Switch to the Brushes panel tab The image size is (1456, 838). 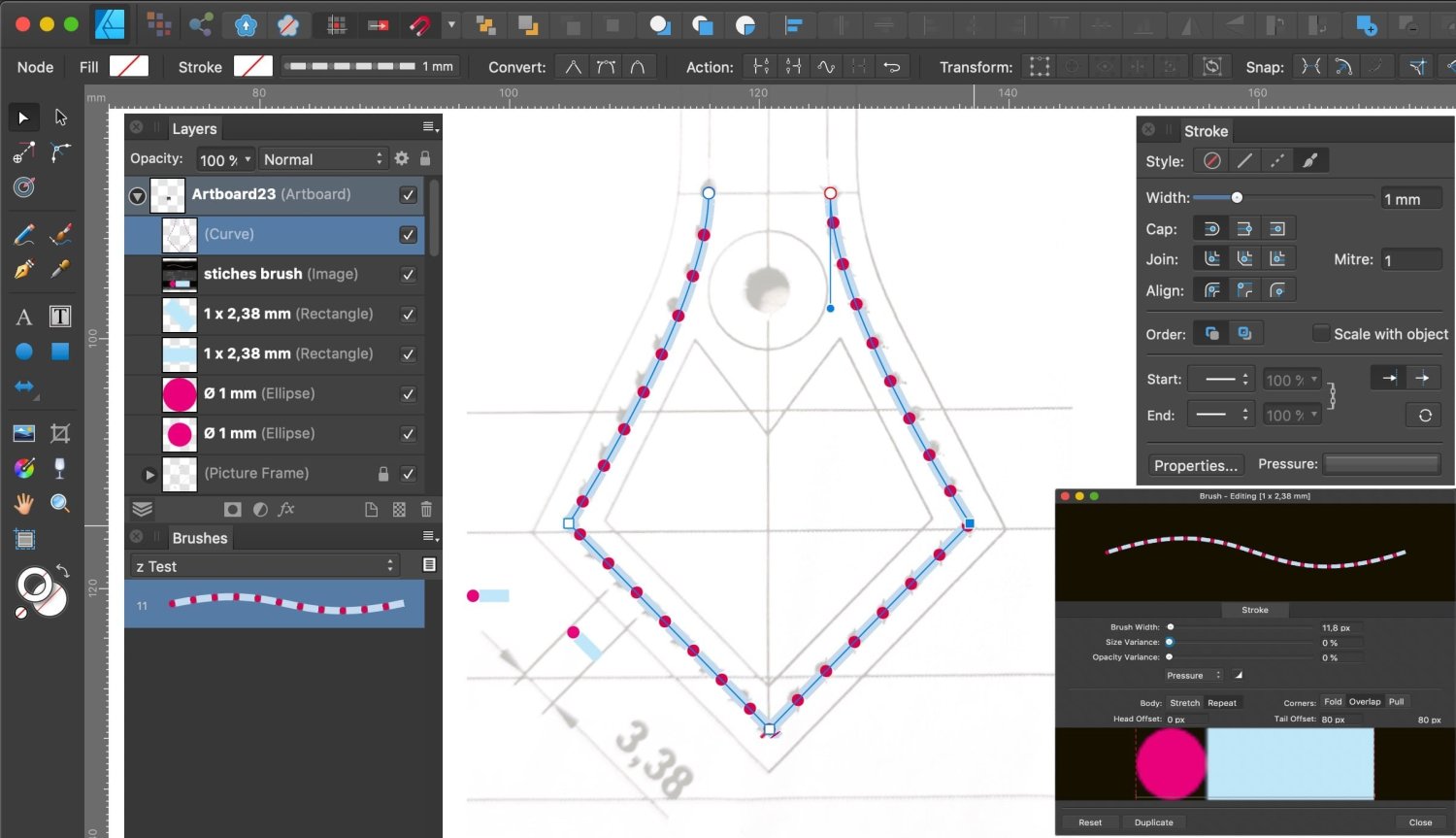200,538
